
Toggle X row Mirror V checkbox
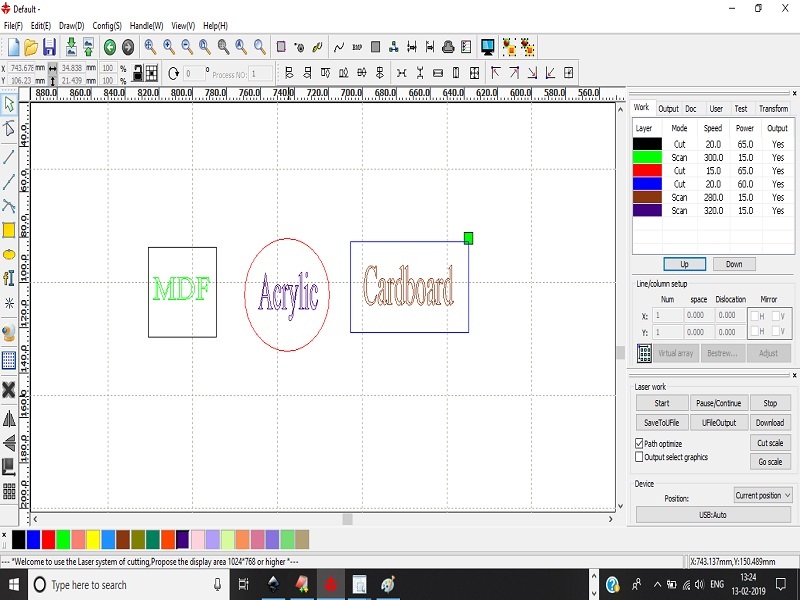click(776, 316)
